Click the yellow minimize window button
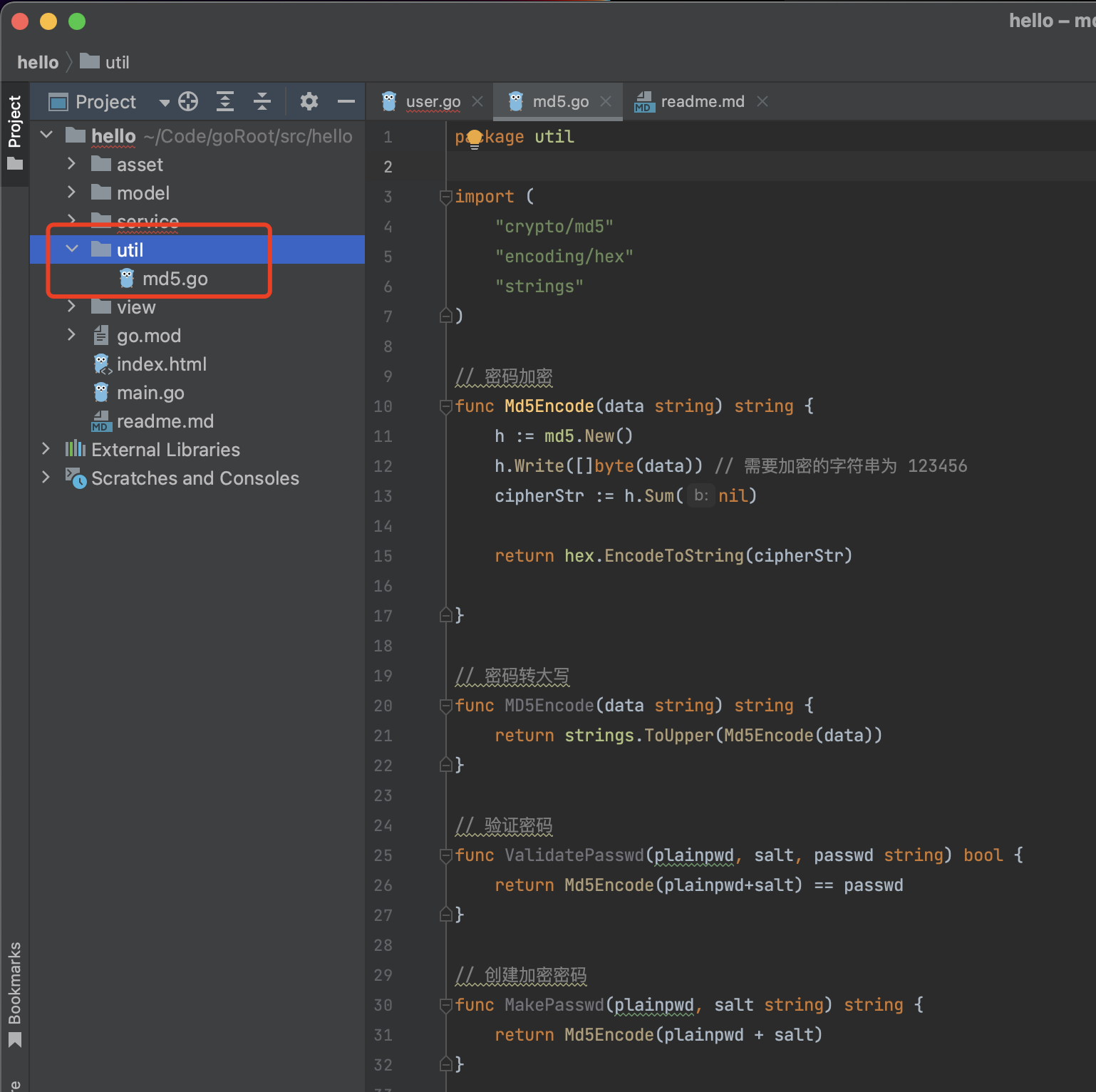Screen dimensions: 1096x1092 point(48,21)
